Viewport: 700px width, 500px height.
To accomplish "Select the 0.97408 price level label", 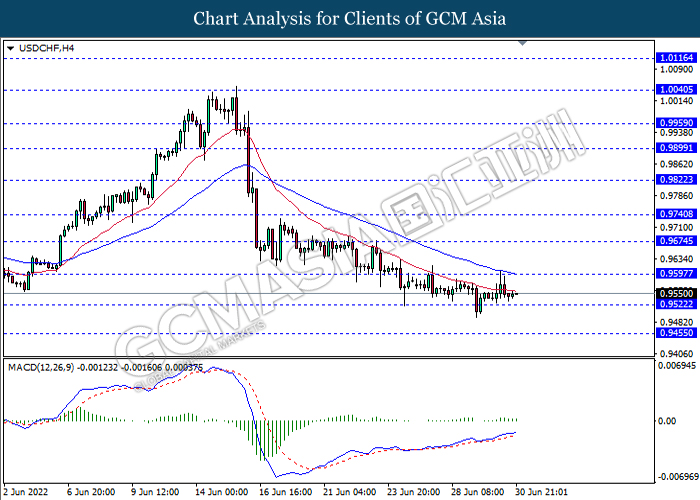I will coord(676,214).
